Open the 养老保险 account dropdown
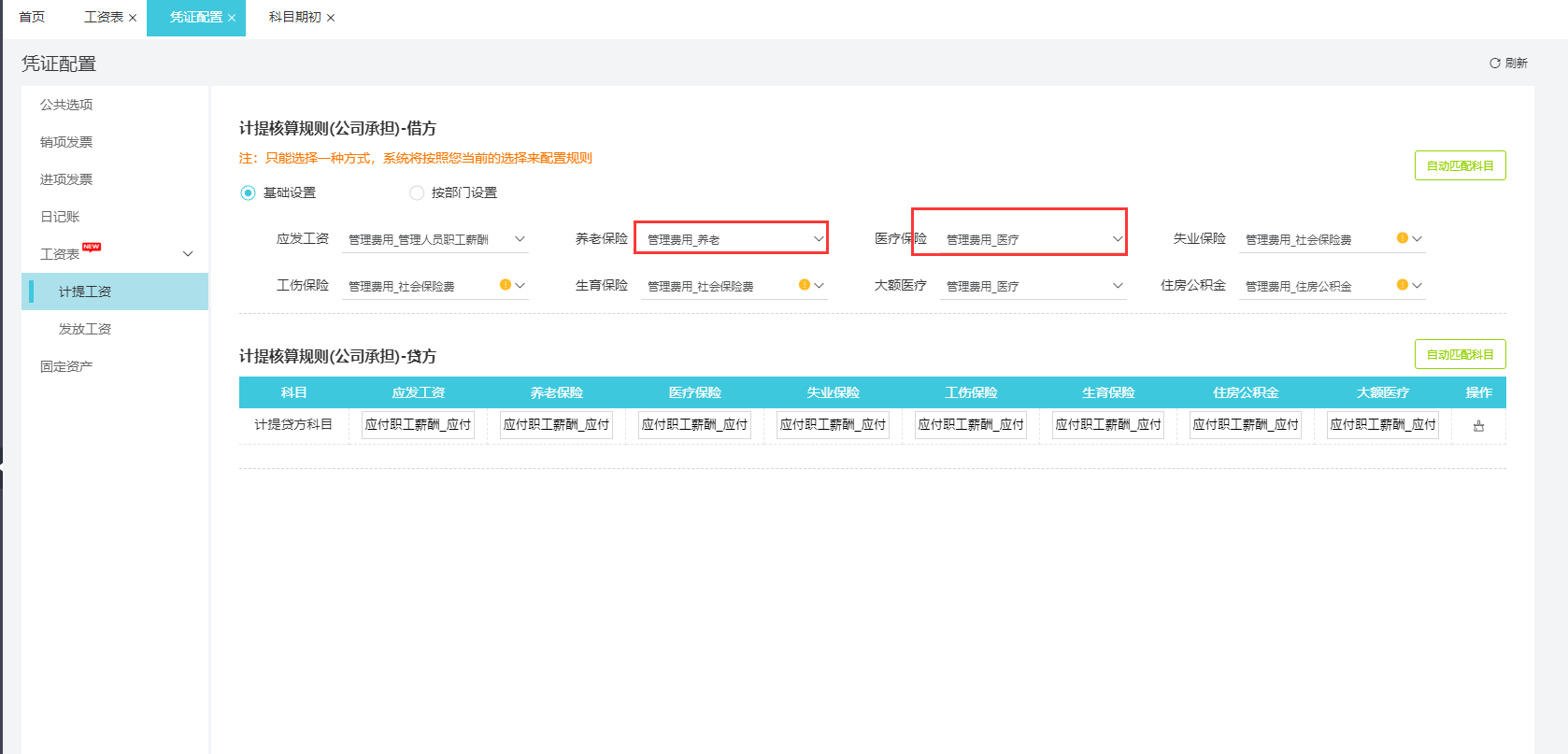 [819, 239]
